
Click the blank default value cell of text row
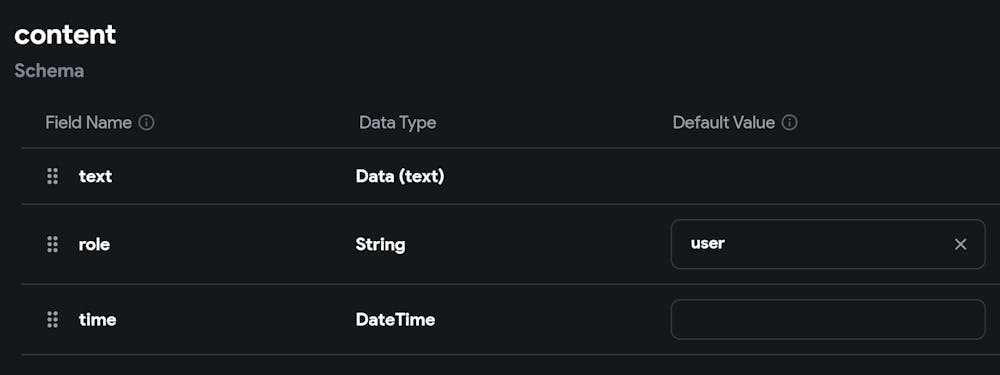pyautogui.click(x=828, y=177)
